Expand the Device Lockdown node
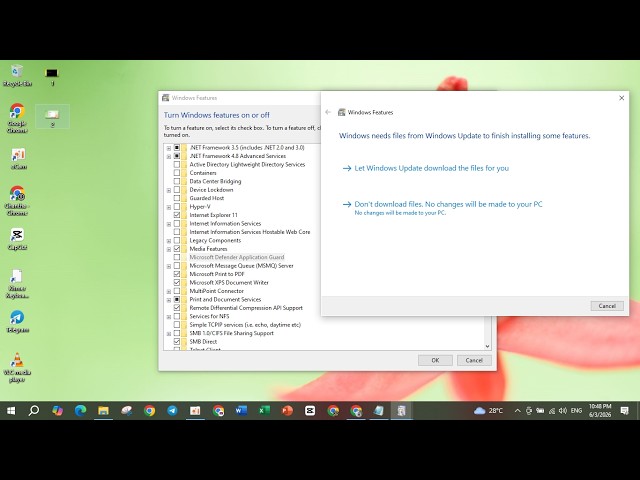The height and width of the screenshot is (480, 640). [x=169, y=191]
